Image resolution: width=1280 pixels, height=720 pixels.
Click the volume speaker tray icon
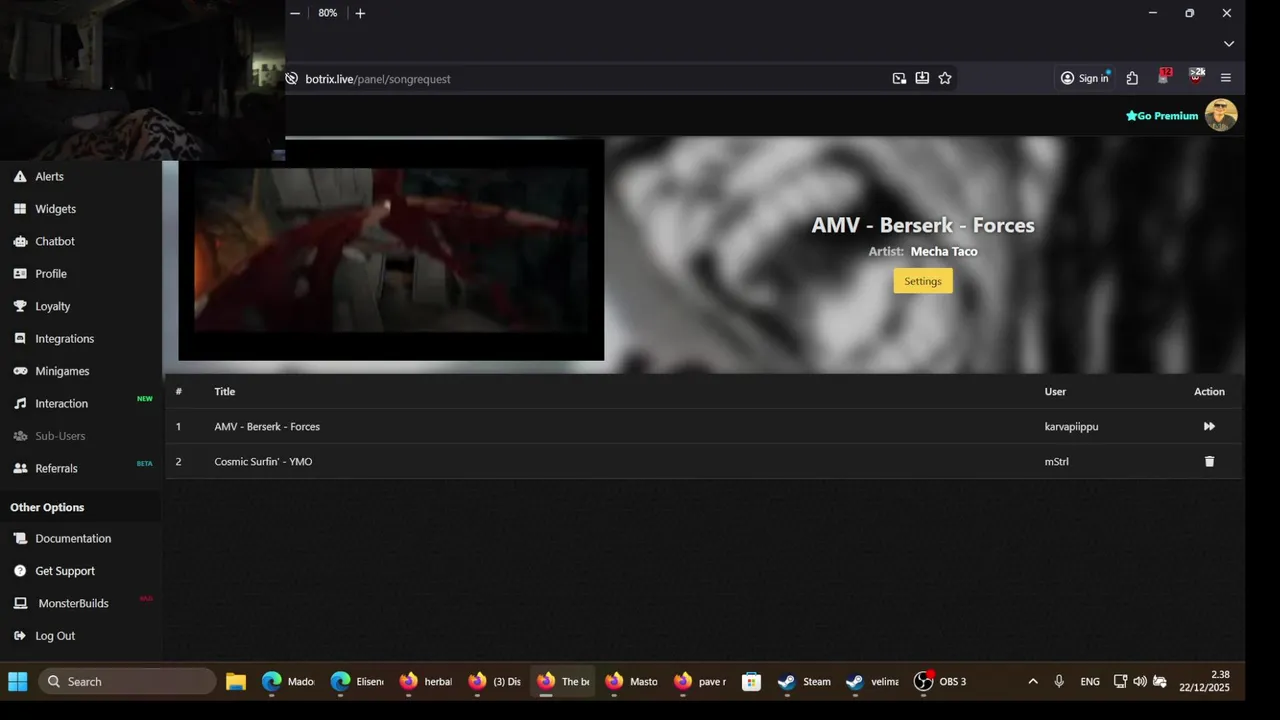[1139, 682]
